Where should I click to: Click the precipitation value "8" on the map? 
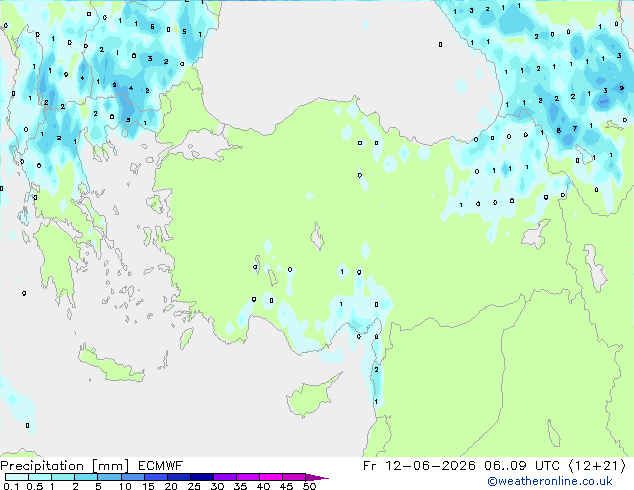click(558, 130)
